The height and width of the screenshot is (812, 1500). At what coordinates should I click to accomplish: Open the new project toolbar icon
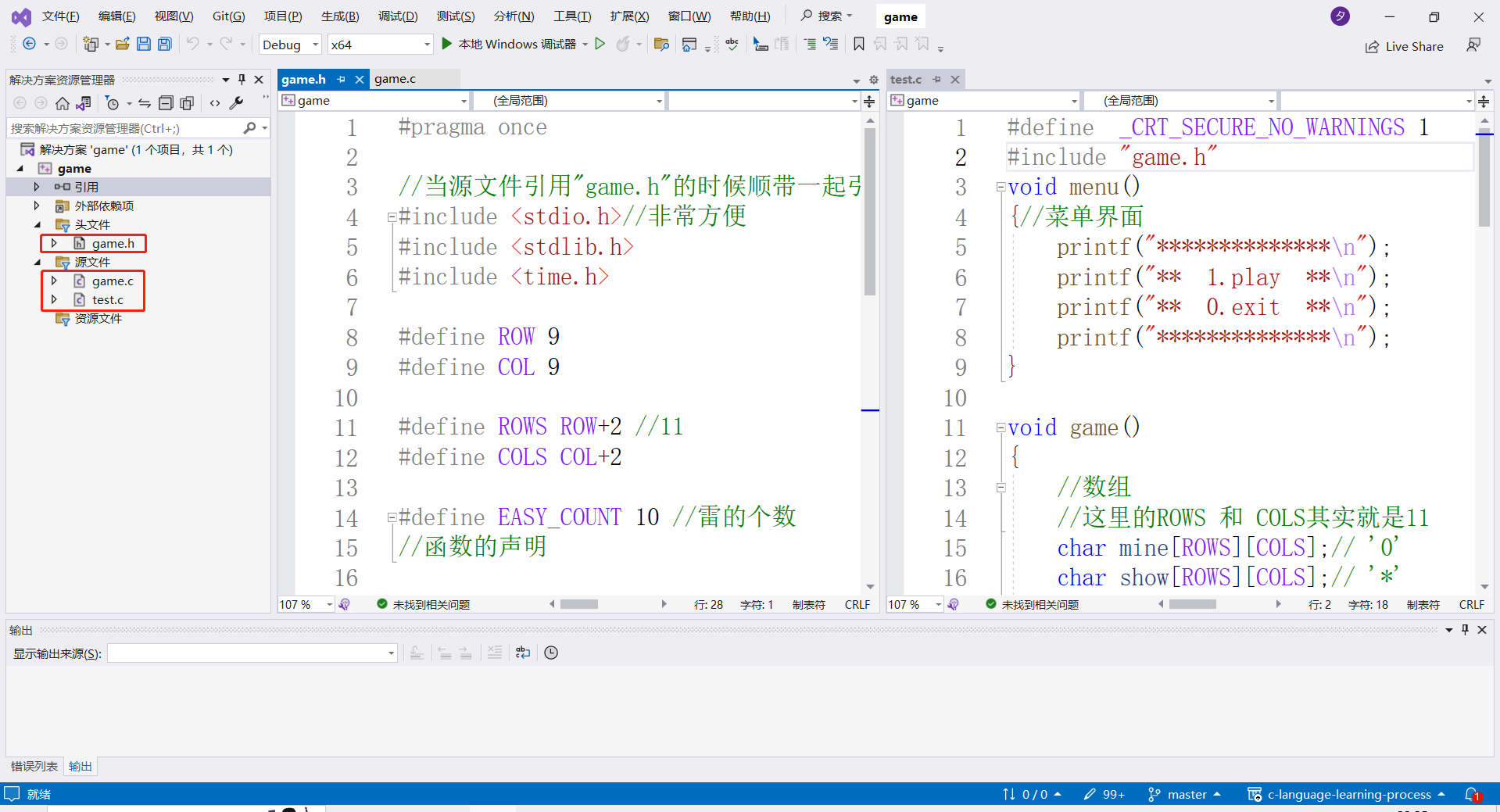click(91, 44)
